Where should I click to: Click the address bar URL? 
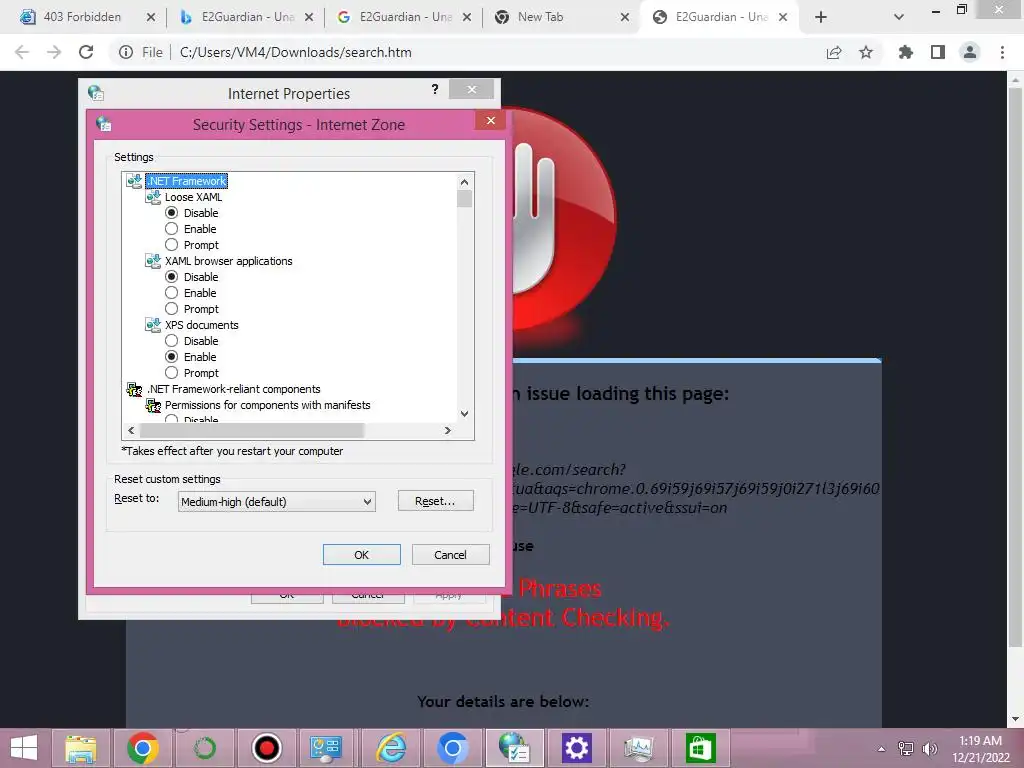click(x=295, y=52)
